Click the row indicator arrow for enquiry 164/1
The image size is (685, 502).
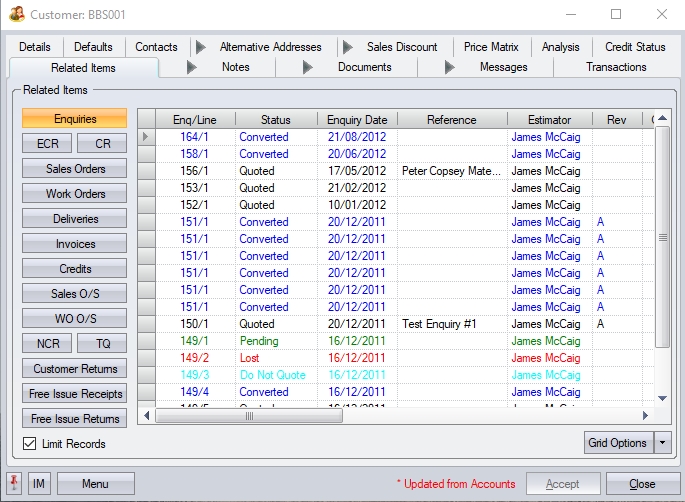[x=147, y=137]
